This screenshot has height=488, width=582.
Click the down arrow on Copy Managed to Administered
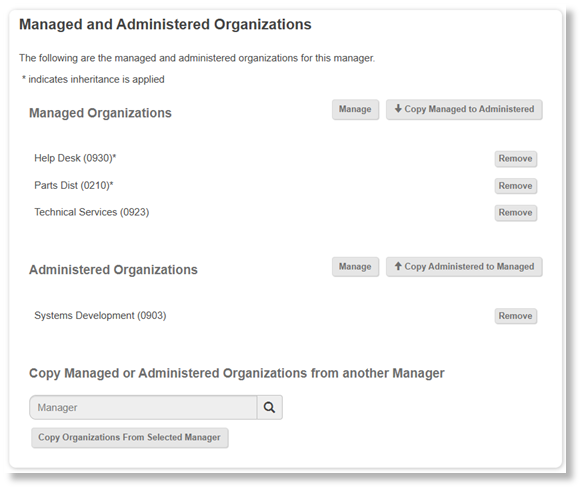click(x=398, y=109)
